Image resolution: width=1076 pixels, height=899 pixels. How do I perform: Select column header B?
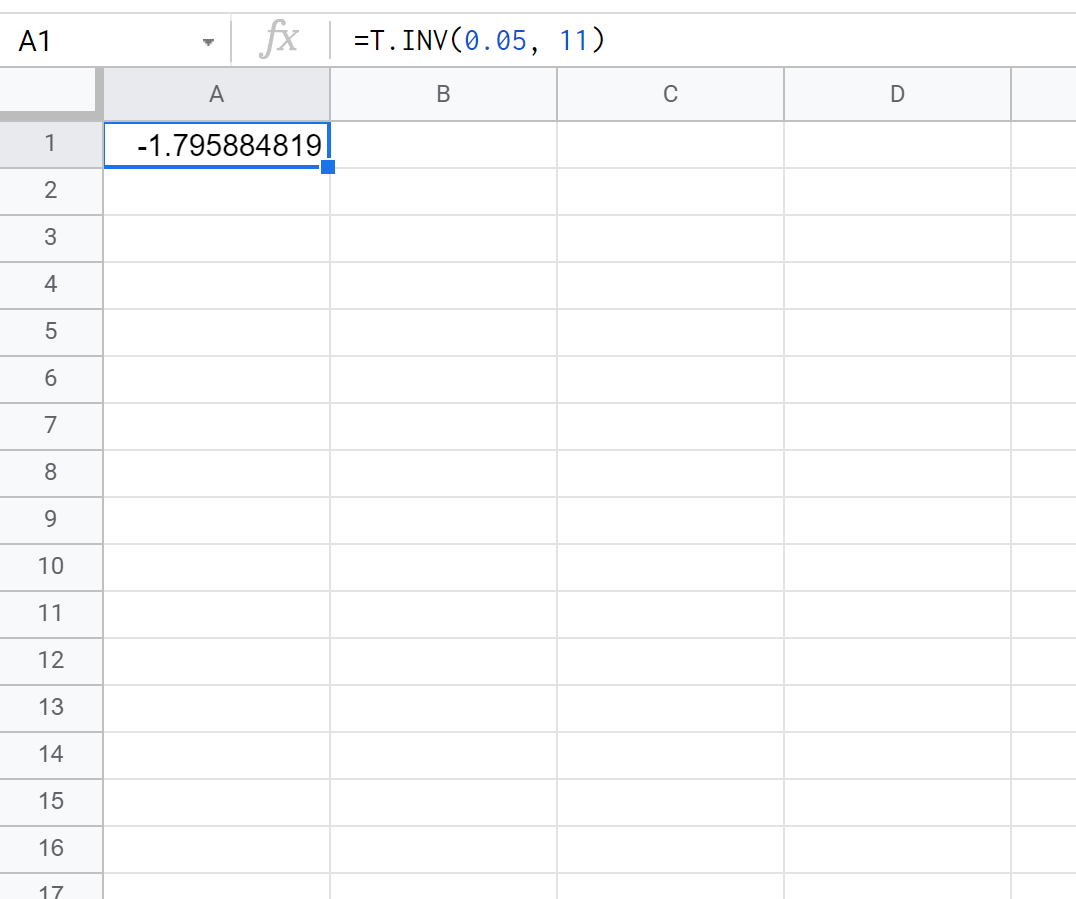click(x=443, y=94)
